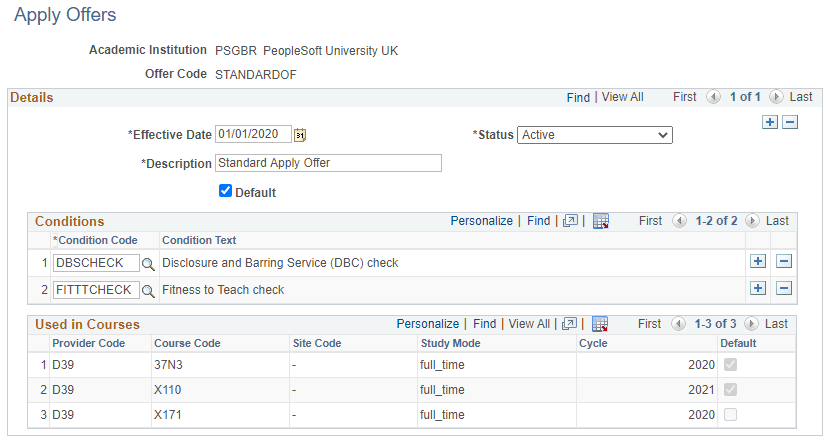Go to Last row in Details

(801, 97)
